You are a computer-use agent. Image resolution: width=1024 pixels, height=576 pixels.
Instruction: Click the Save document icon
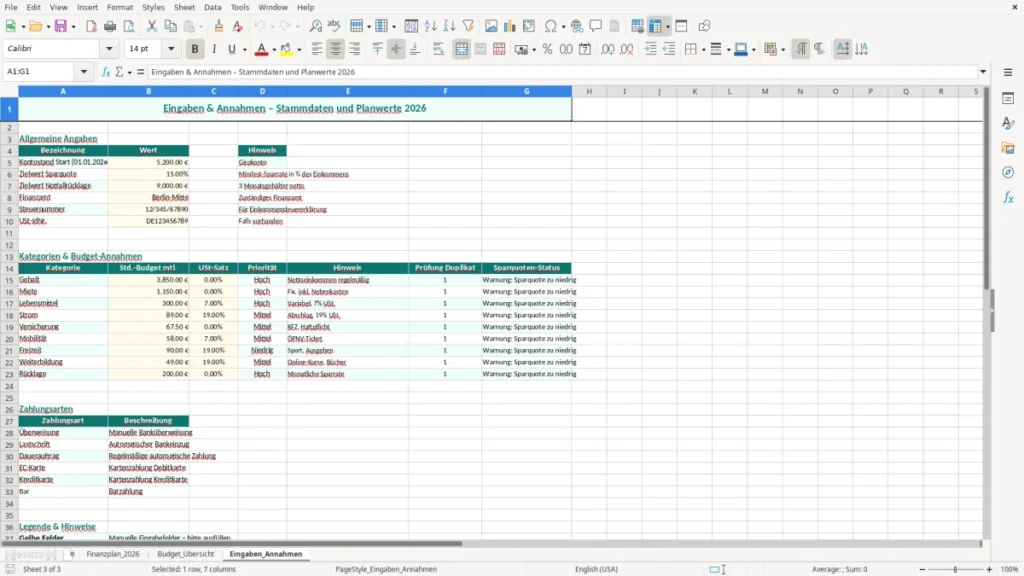point(61,26)
